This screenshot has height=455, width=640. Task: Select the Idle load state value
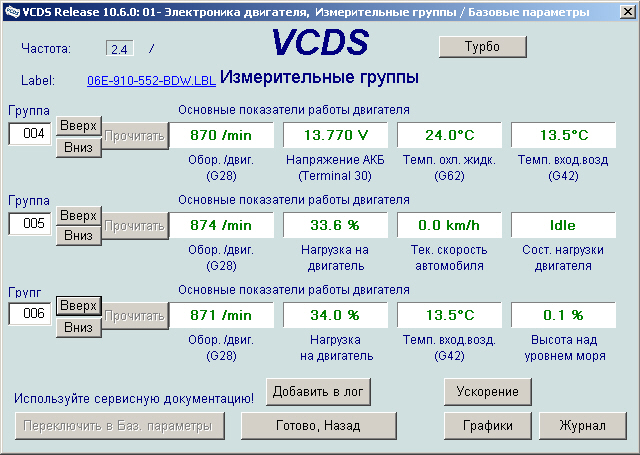point(563,225)
